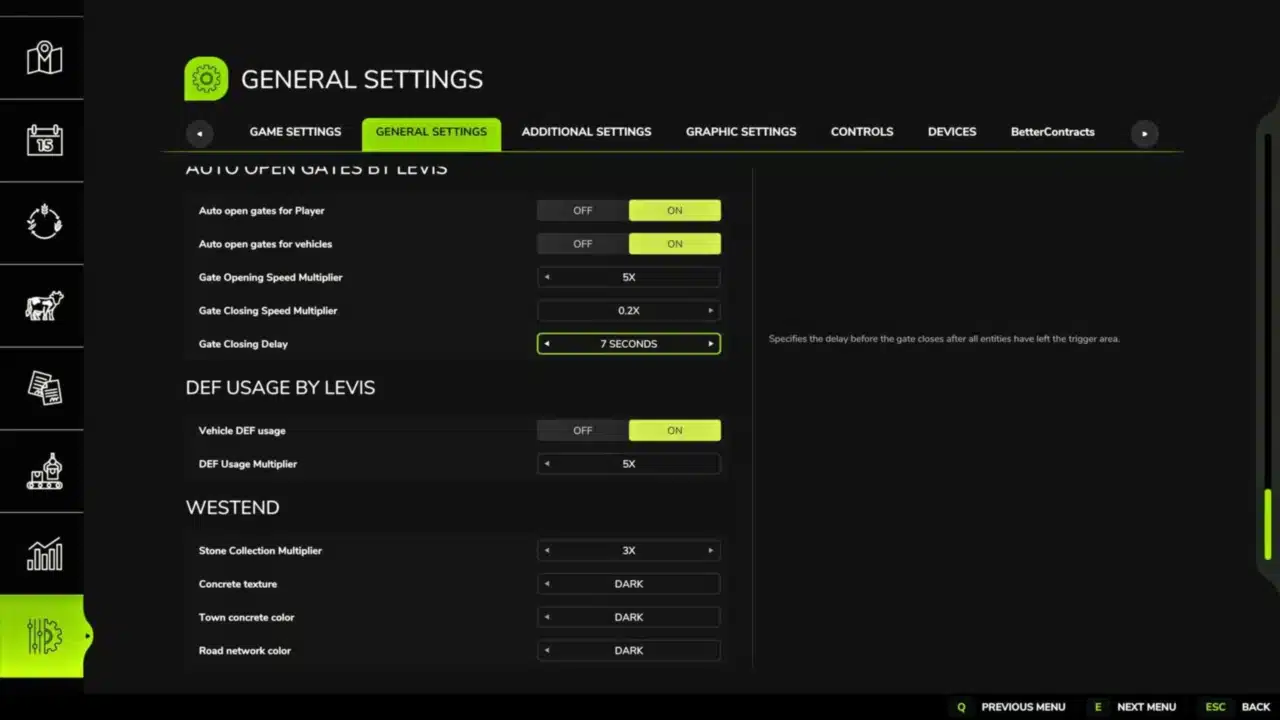1280x720 pixels.
Task: Click the ESC Back button
Action: coord(1240,707)
